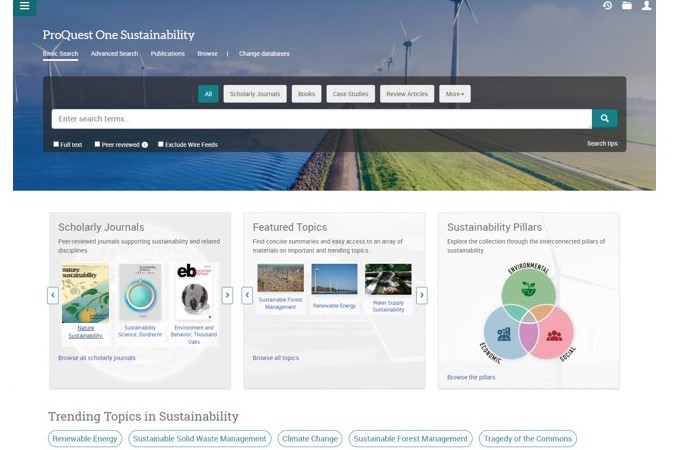Click the Enter search terms field
Viewport: 675px width, 450px height.
click(320, 119)
